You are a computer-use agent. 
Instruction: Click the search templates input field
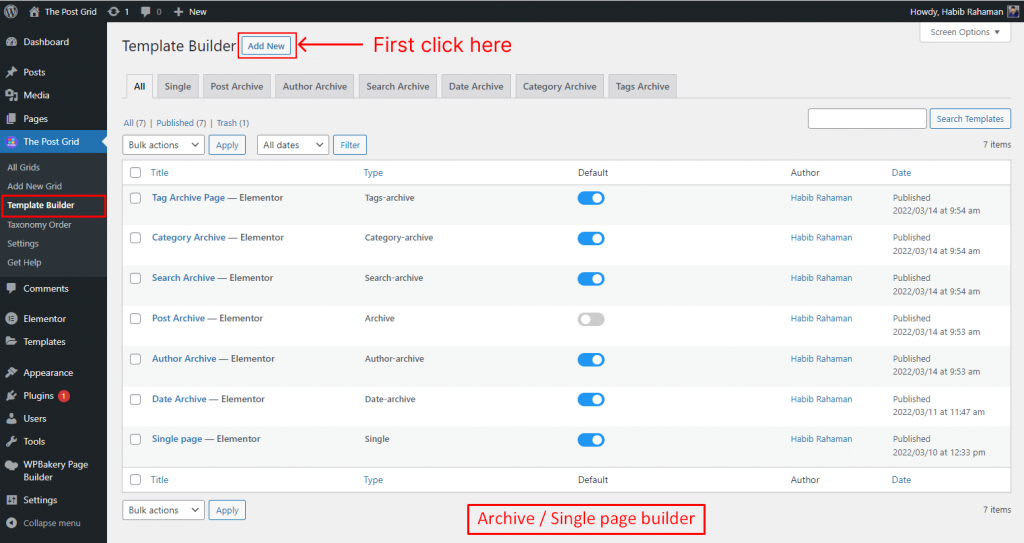867,119
